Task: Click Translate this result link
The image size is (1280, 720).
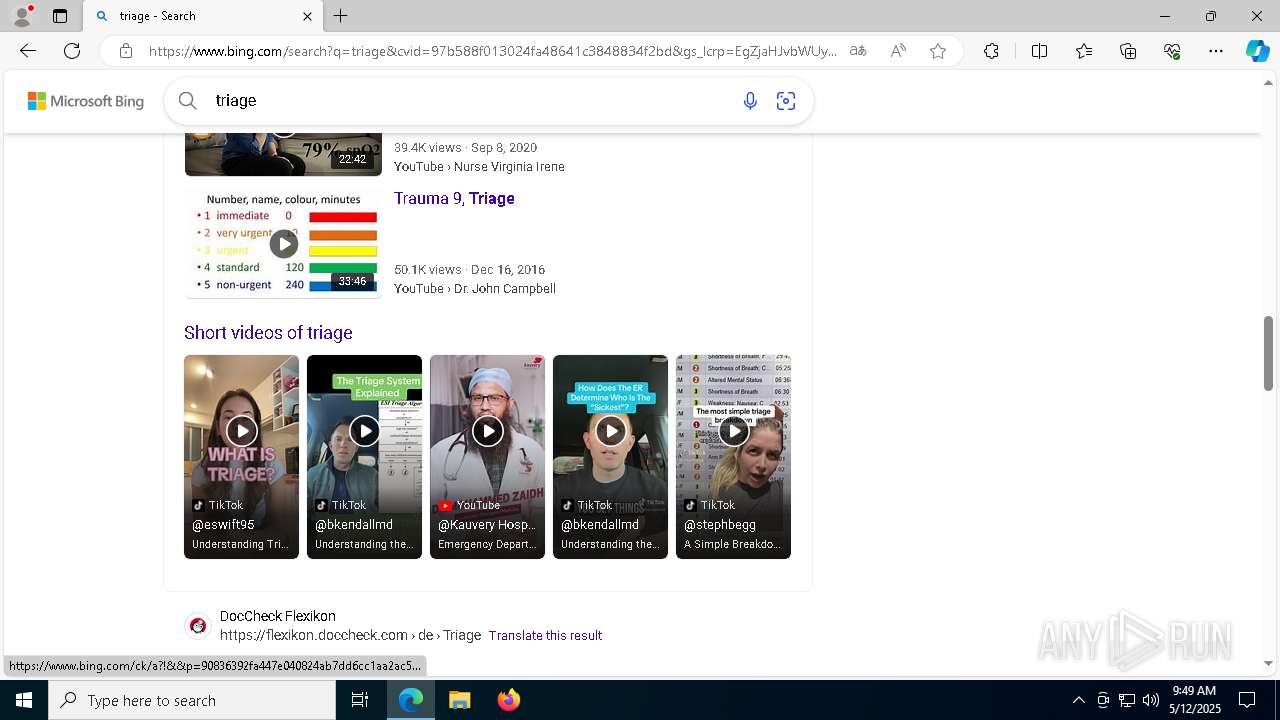Action: tap(545, 635)
